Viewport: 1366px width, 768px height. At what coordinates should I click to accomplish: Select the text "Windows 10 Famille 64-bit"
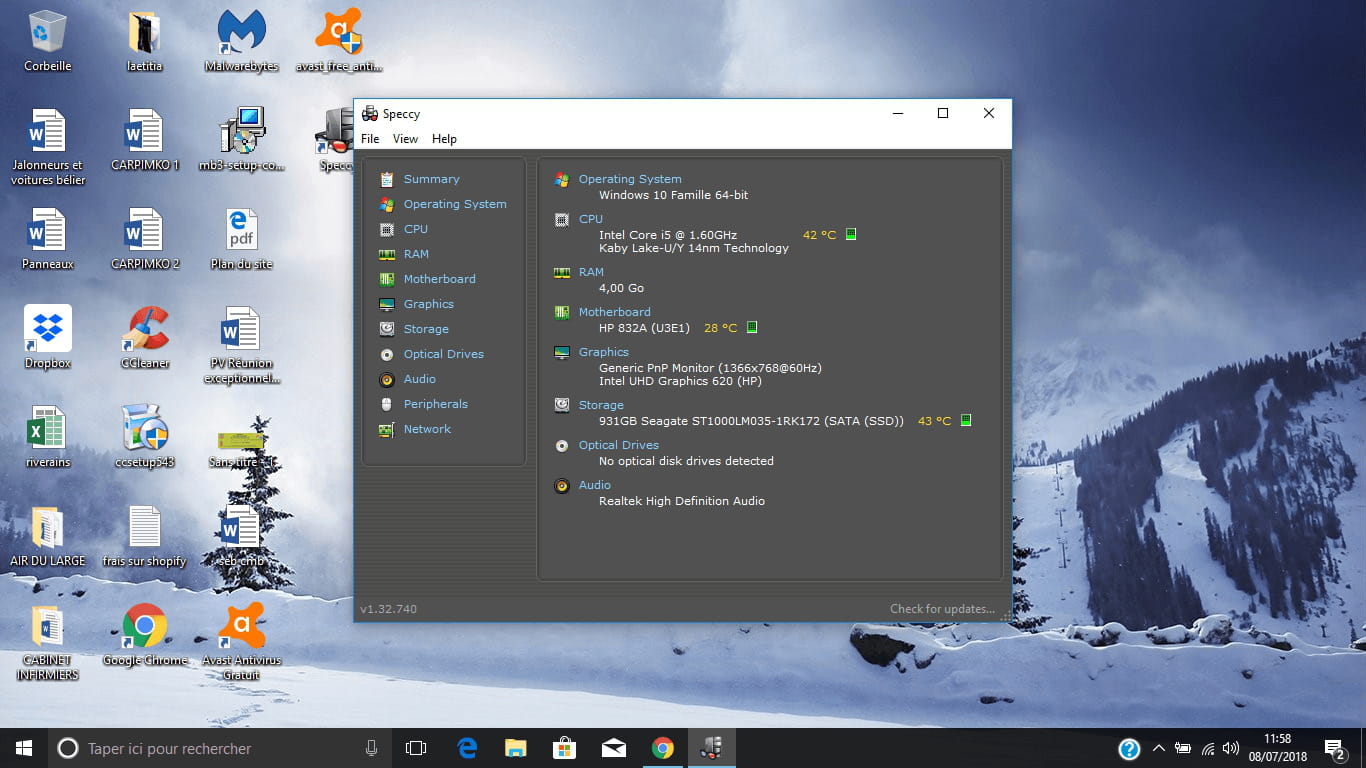pyautogui.click(x=673, y=195)
